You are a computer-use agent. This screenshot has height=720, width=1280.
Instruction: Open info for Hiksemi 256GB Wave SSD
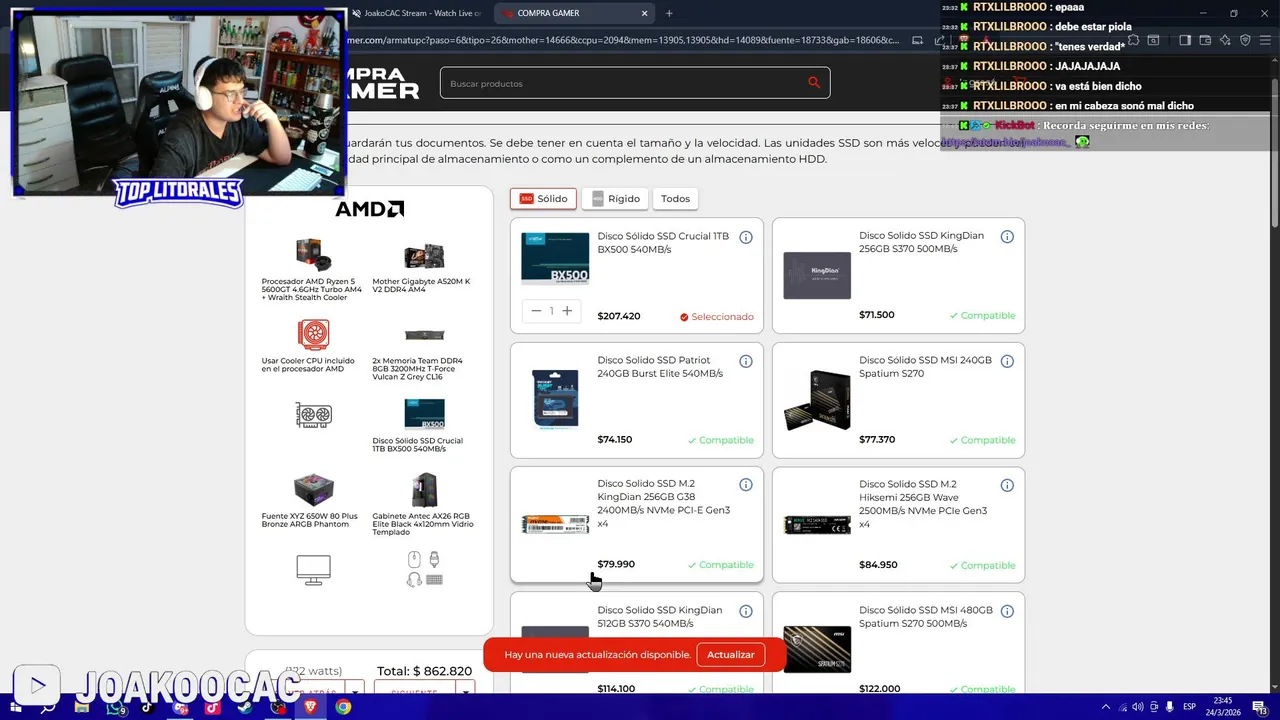click(x=1007, y=485)
